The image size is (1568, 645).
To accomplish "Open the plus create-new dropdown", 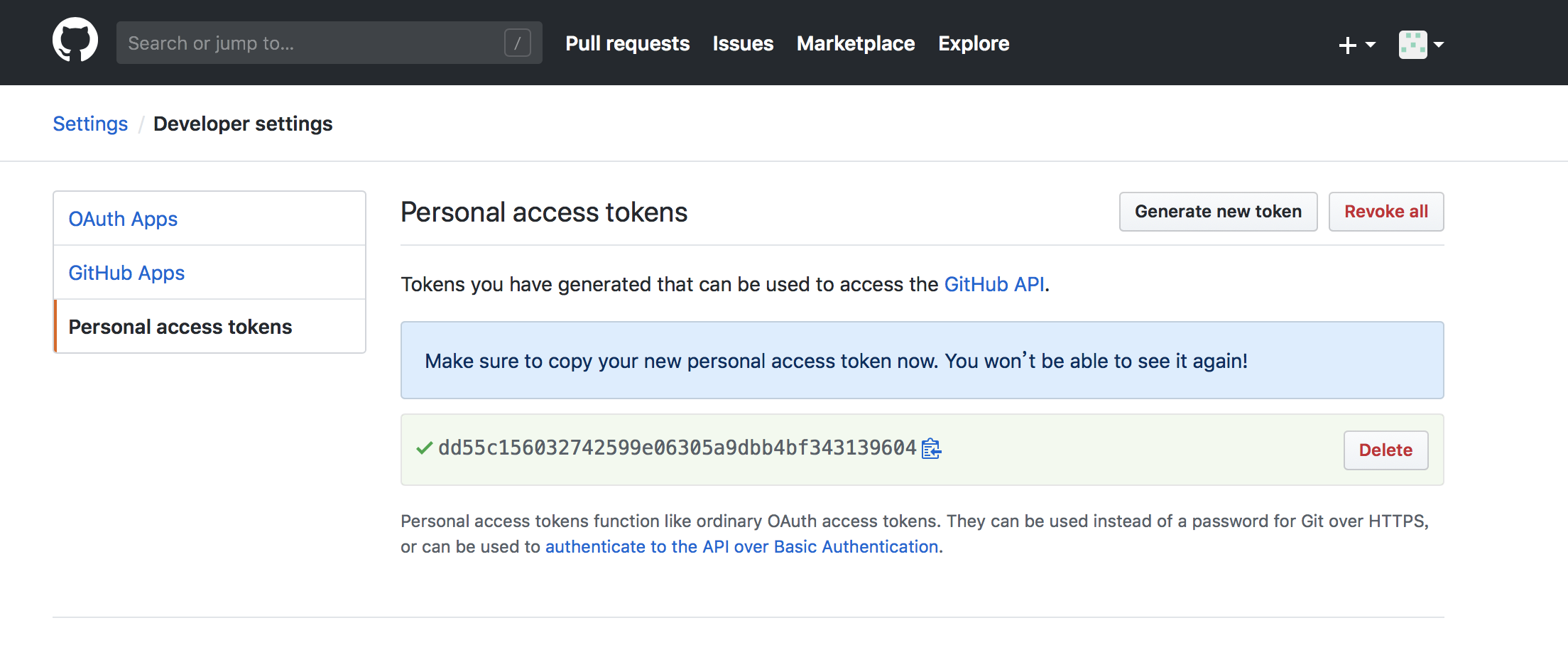I will pos(1356,45).
